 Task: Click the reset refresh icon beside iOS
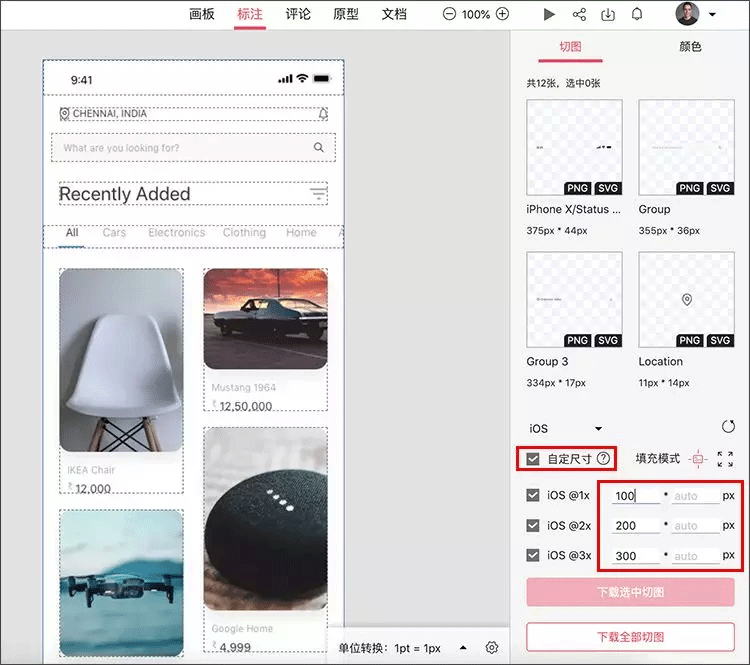(x=728, y=426)
